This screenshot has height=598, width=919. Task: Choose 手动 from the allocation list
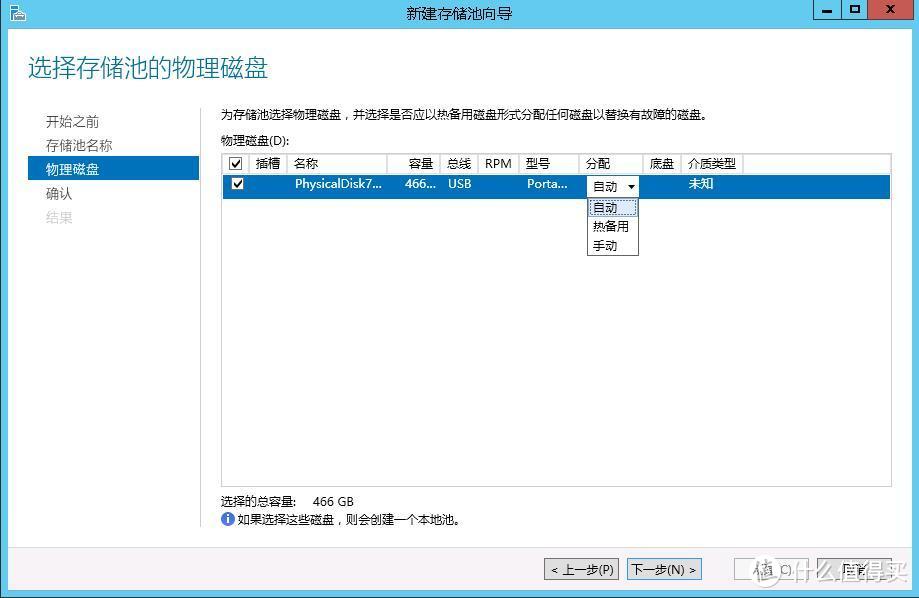point(612,246)
